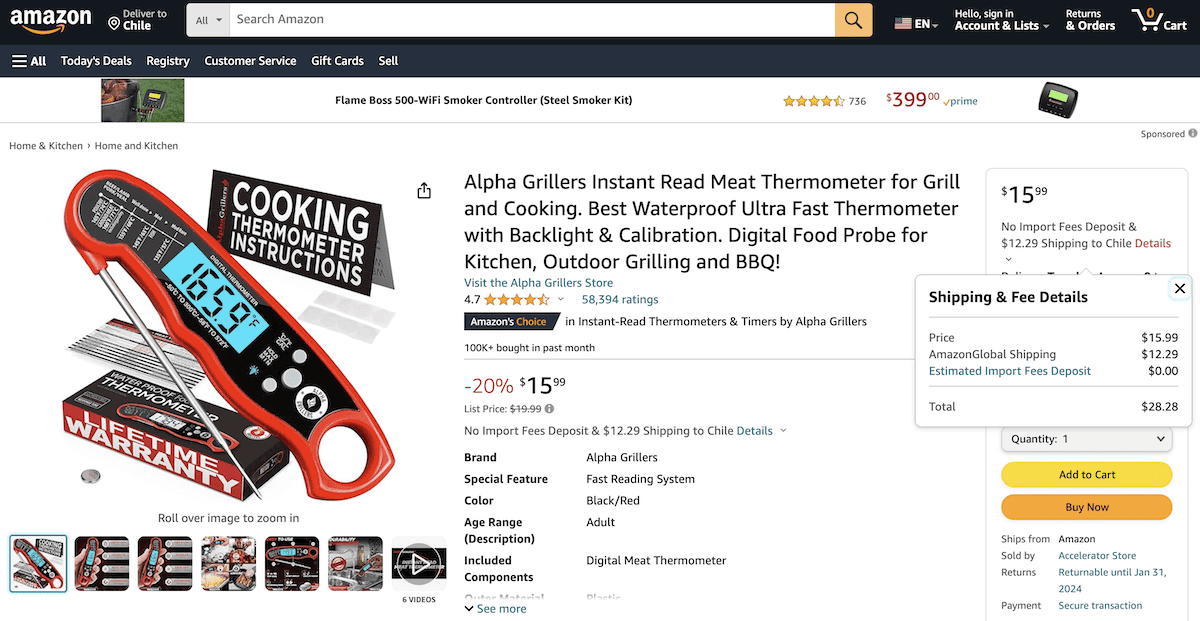Close the Shipping & Fee Details popup

1179,288
